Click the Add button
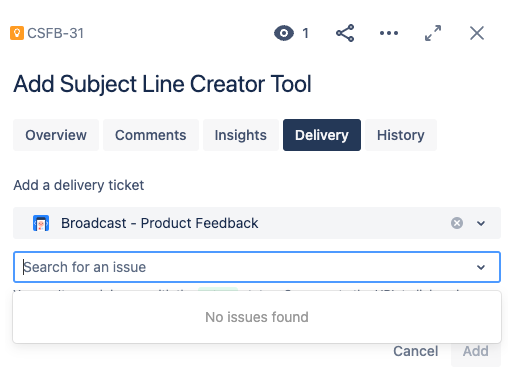The width and height of the screenshot is (508, 383). pos(476,351)
